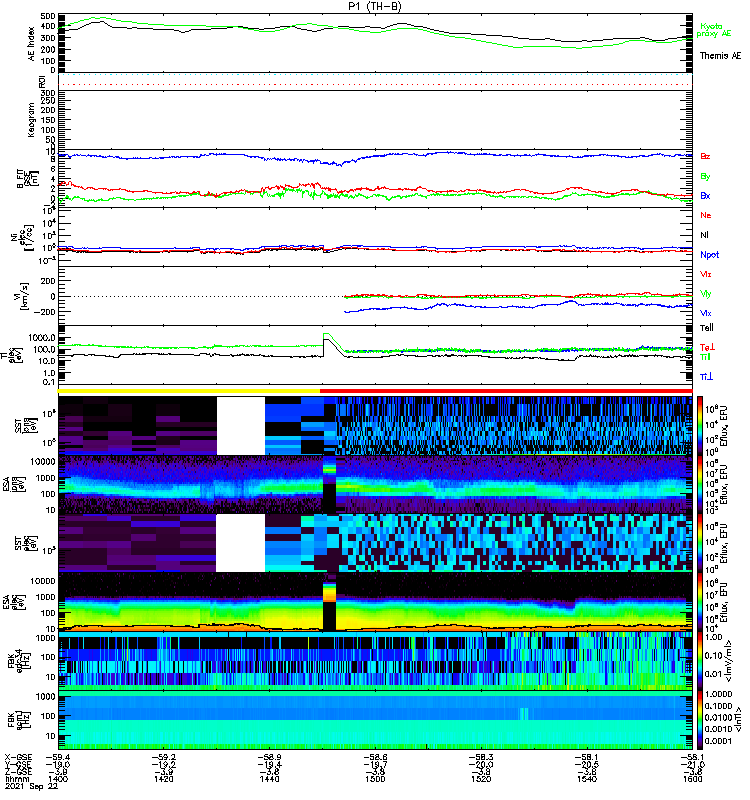This screenshot has width=750, height=800.
Task: Select the red Ne density legend label
Action: coord(705,215)
